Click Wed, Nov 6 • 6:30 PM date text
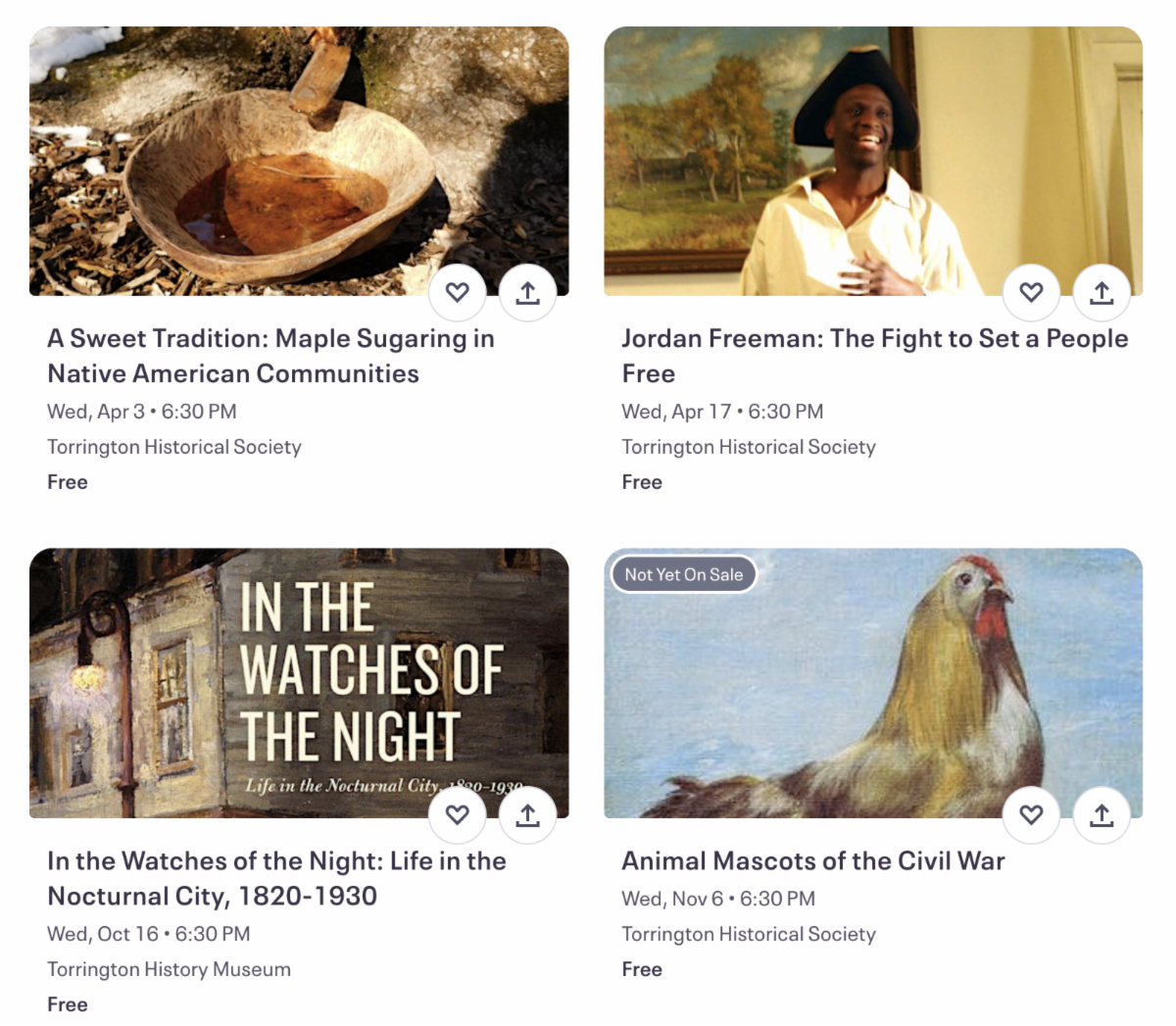 pyautogui.click(x=718, y=899)
